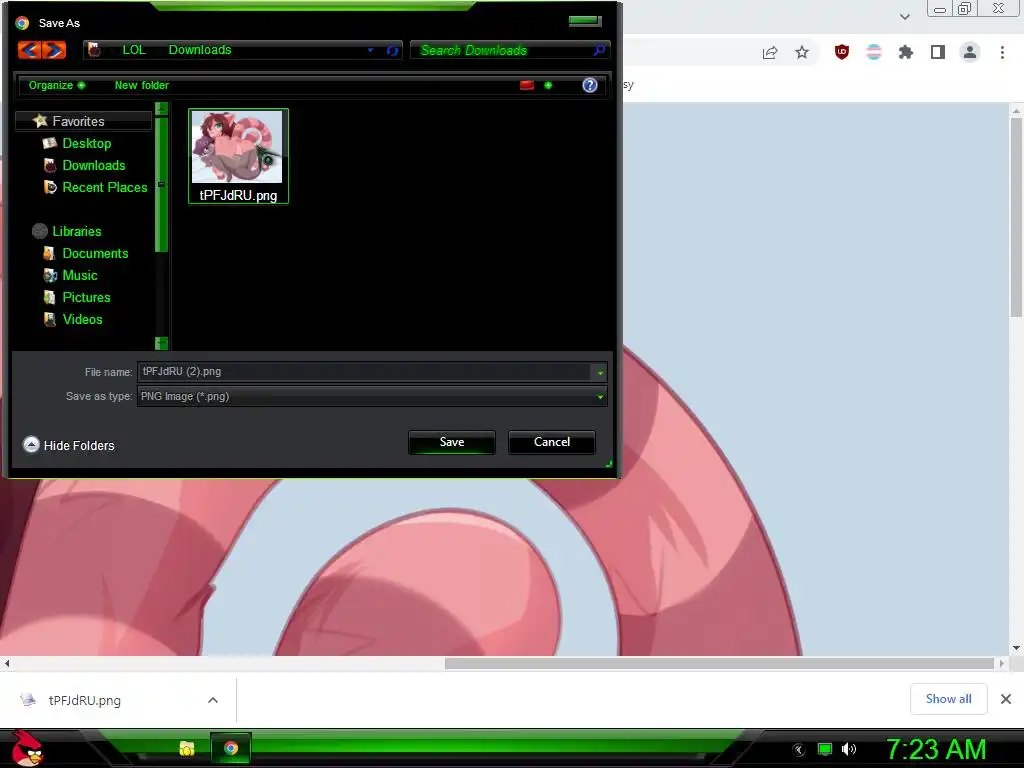Click the navigation pane scroll down arrow

coord(162,343)
